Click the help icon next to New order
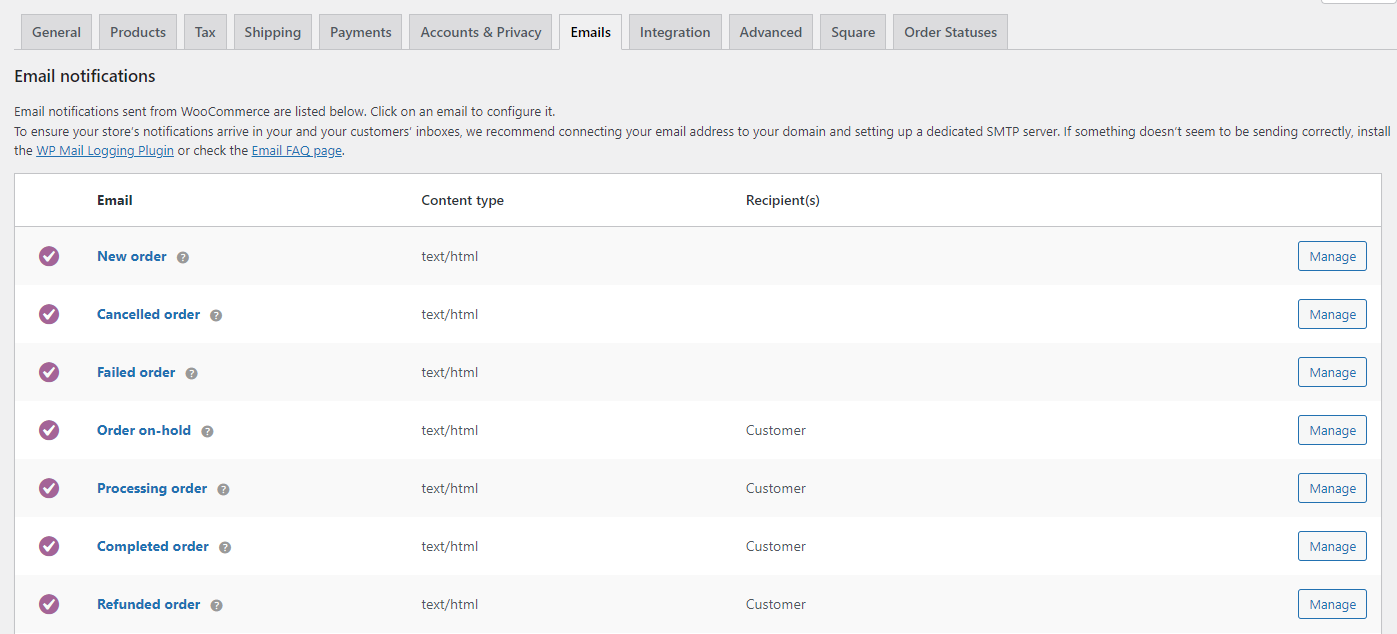This screenshot has height=634, width=1397. (183, 257)
